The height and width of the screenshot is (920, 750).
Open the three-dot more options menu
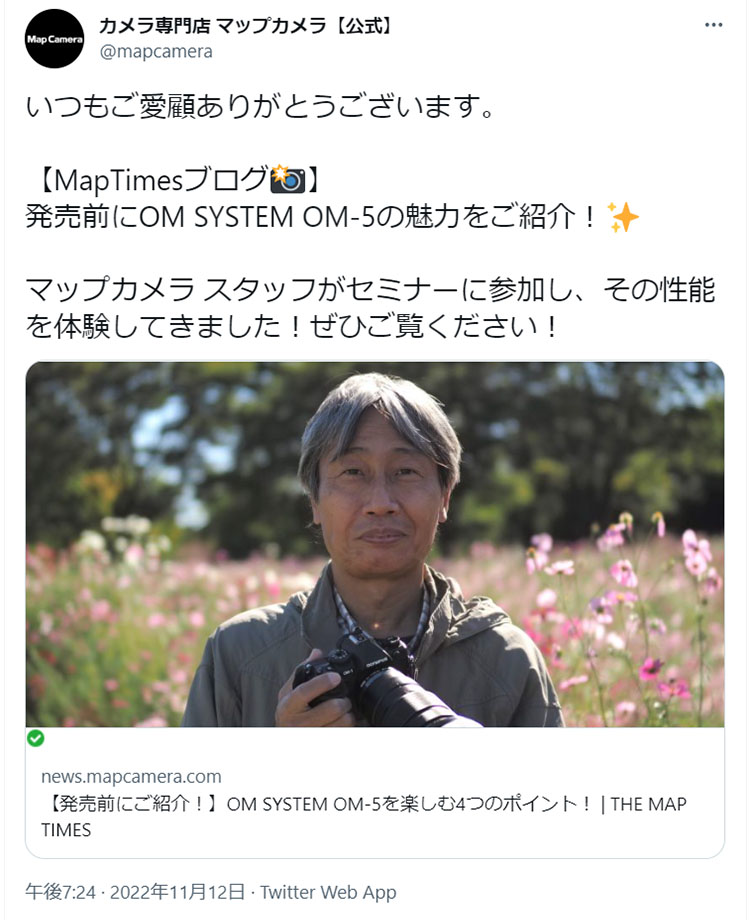click(x=713, y=25)
